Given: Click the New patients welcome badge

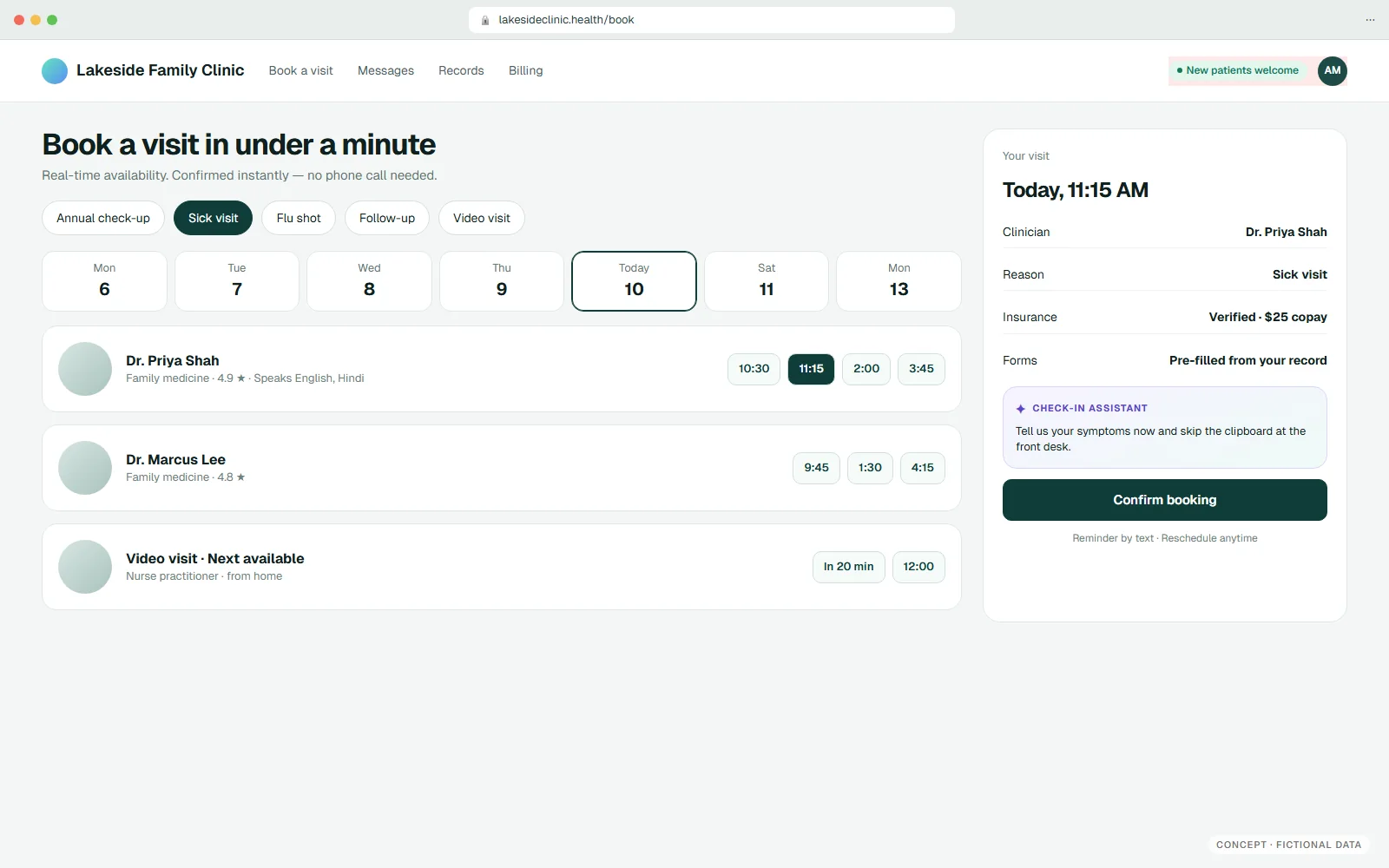Looking at the screenshot, I should pos(1238,70).
